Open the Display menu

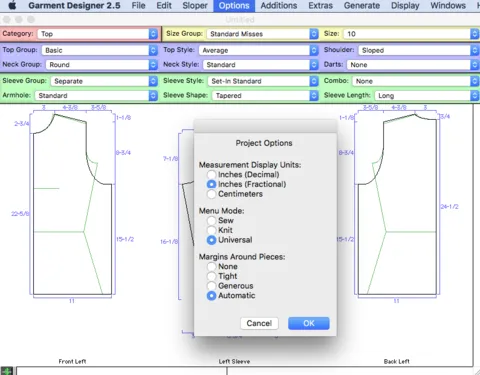coord(405,5)
